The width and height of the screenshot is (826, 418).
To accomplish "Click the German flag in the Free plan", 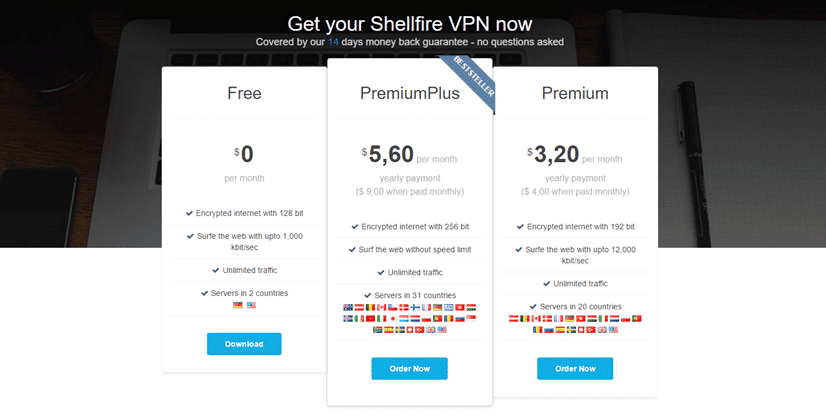I will 237,305.
